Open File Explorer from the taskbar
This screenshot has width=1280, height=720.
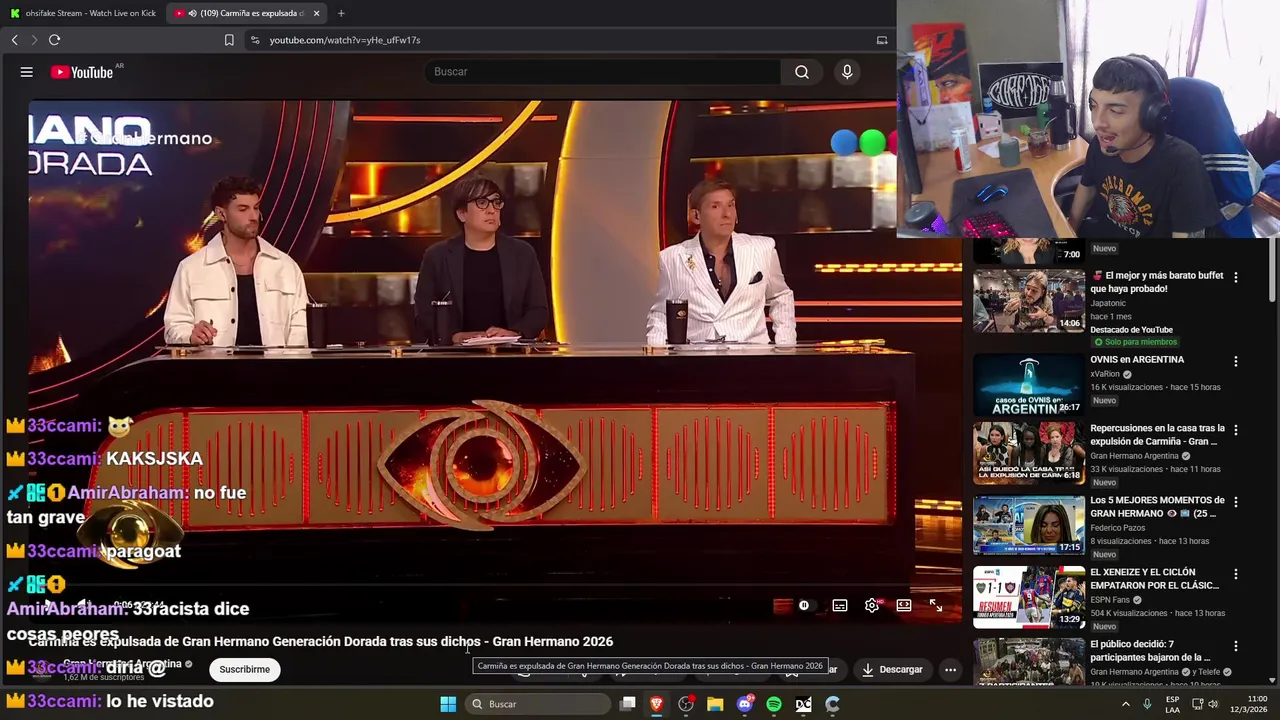tap(715, 704)
